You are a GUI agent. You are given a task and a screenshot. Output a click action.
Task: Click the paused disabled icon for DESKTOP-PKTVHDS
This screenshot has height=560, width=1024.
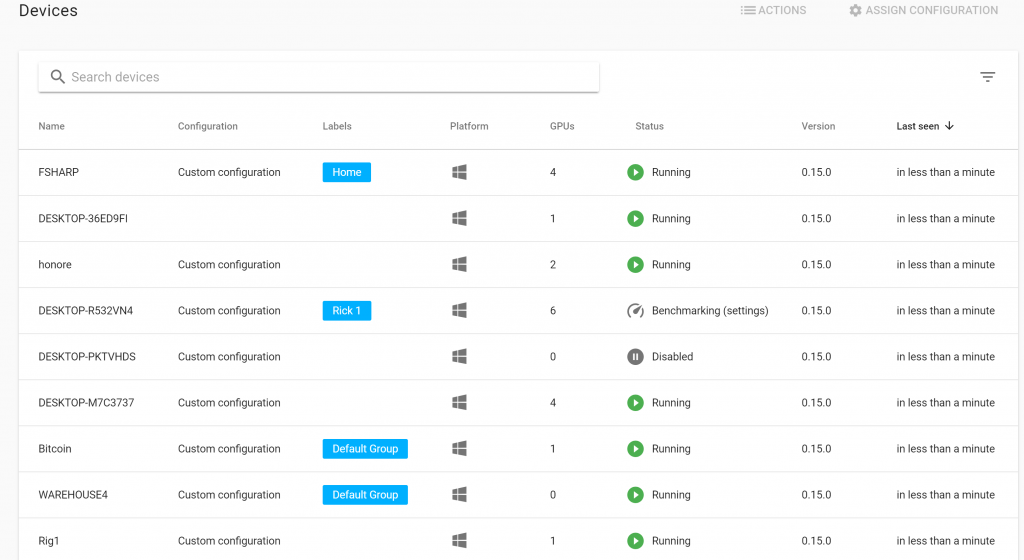(635, 356)
